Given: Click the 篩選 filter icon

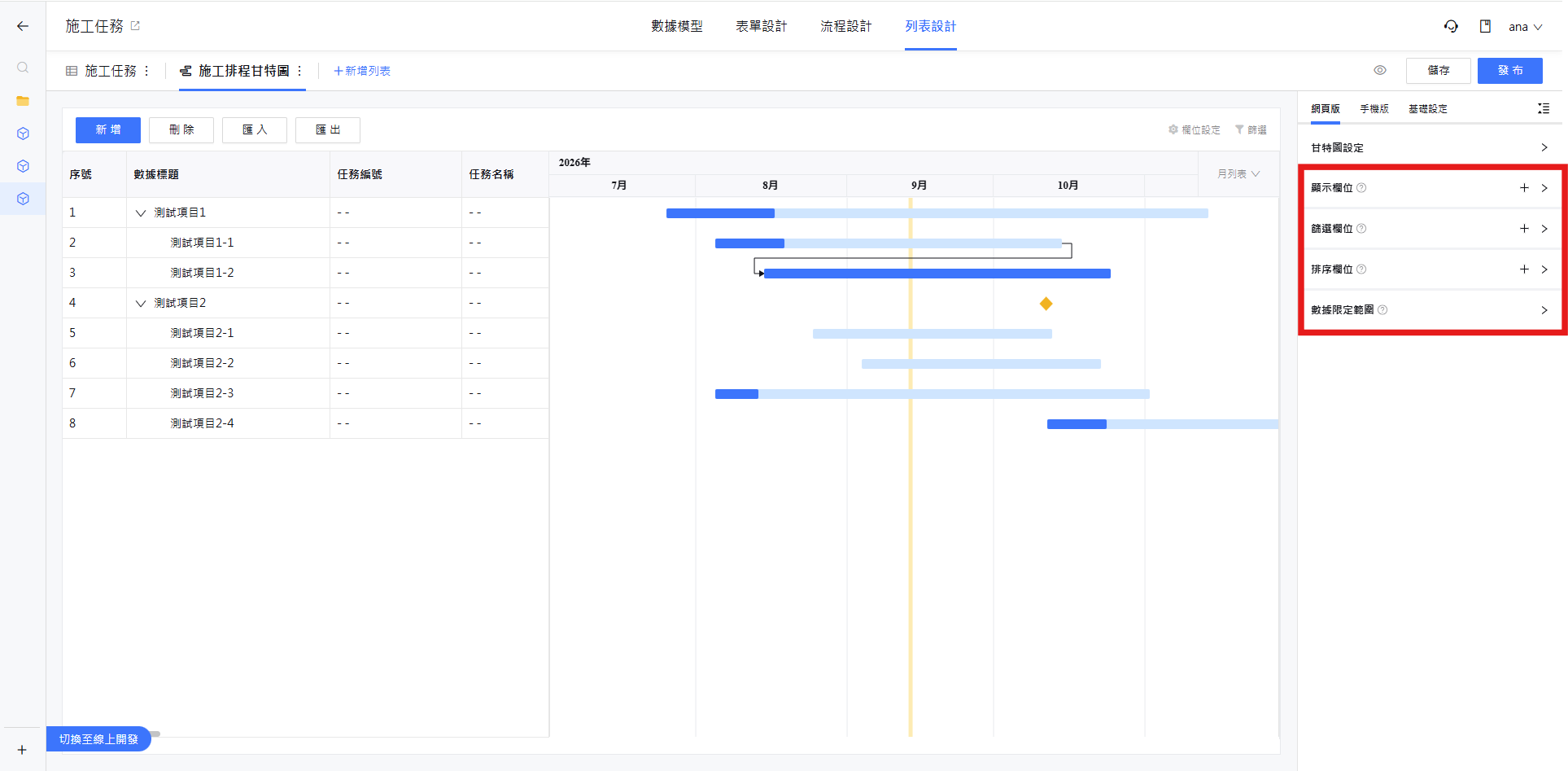Looking at the screenshot, I should click(x=1239, y=129).
